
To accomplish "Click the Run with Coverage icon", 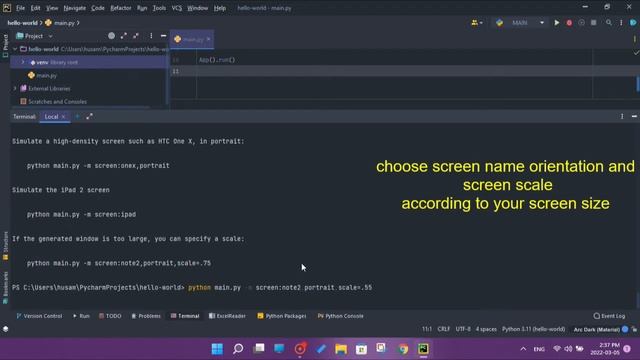I will click(x=581, y=23).
